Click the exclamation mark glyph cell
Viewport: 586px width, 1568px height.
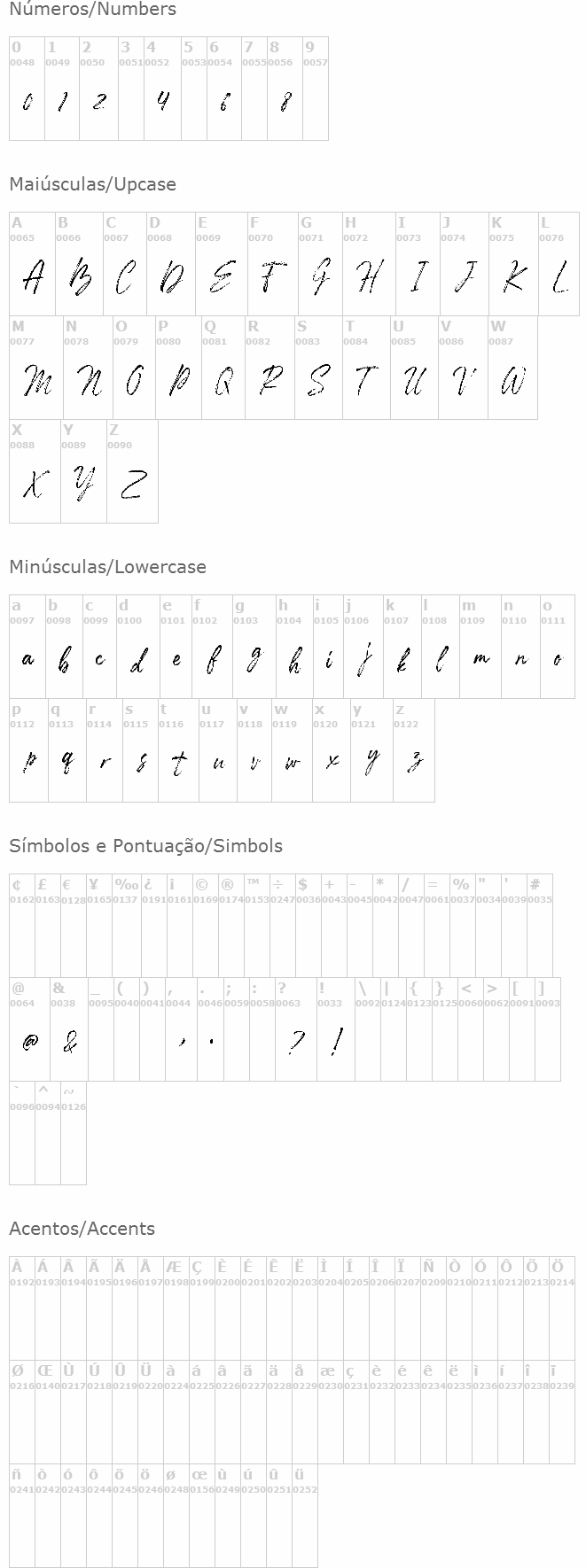tap(336, 1029)
